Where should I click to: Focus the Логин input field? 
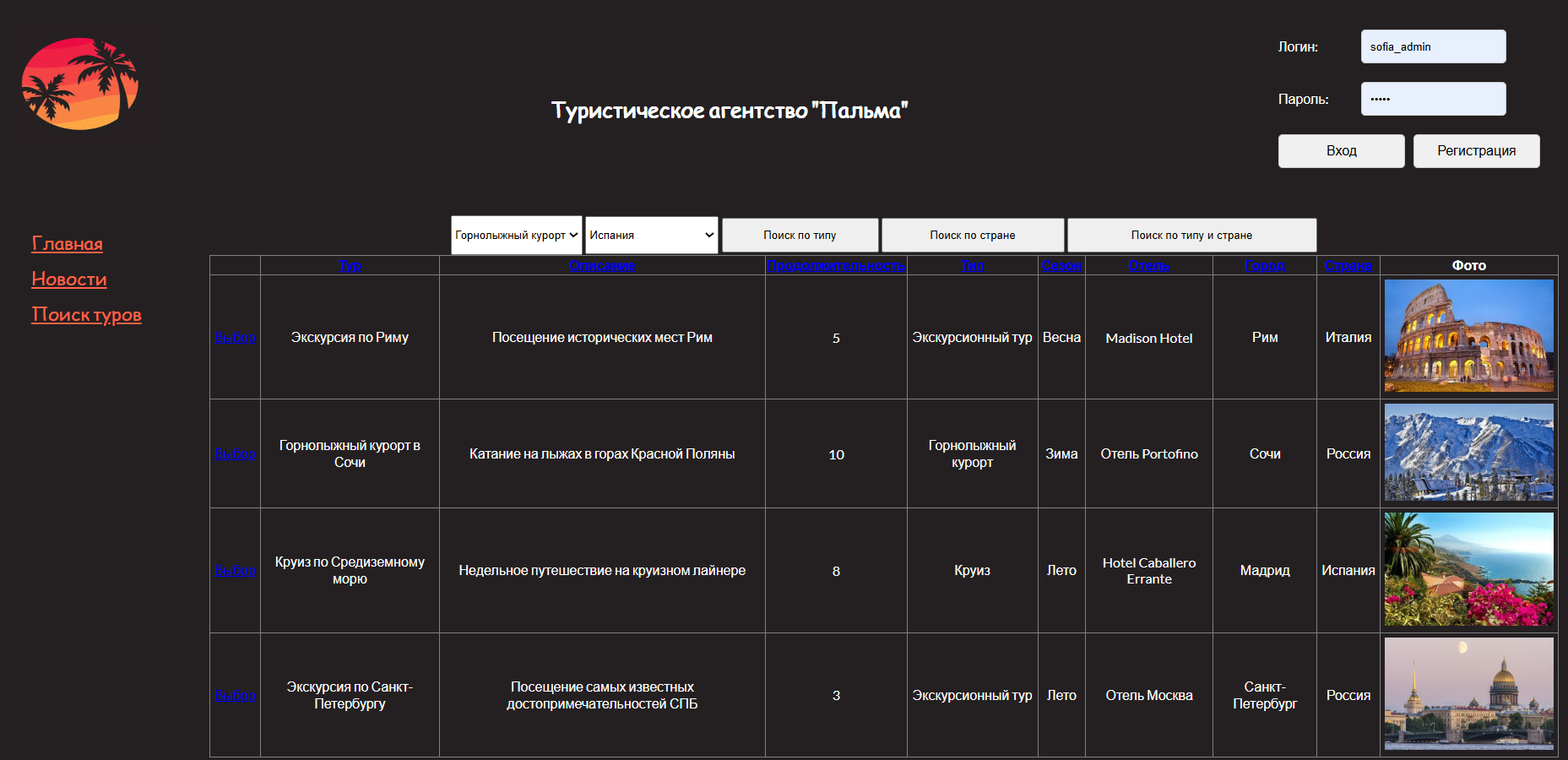coord(1433,46)
